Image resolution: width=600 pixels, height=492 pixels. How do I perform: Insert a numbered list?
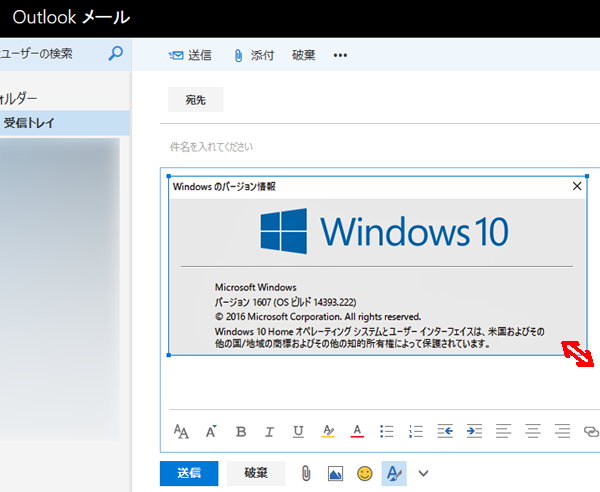tap(416, 431)
